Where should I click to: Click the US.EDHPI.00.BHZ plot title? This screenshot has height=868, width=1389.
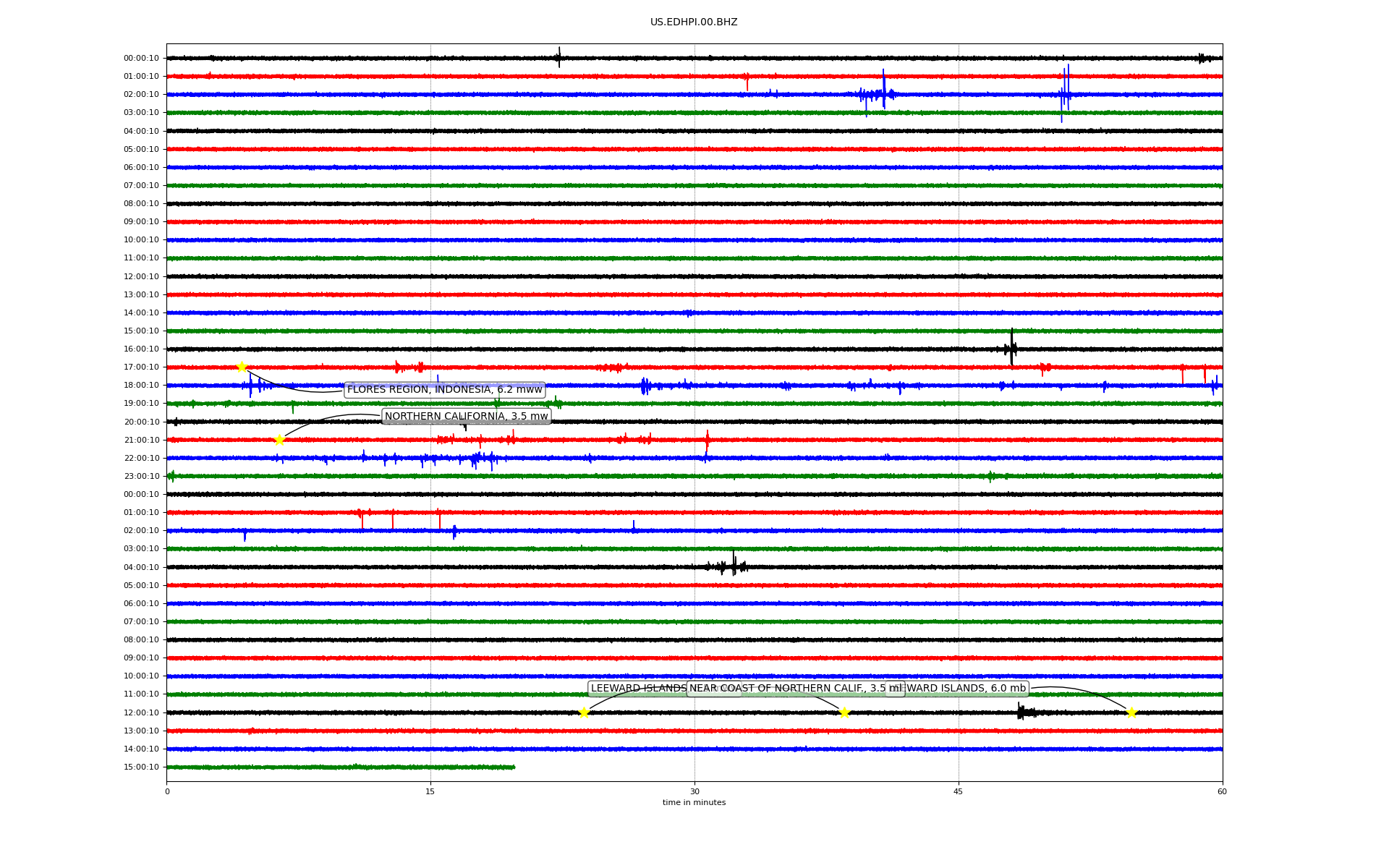coord(693,22)
